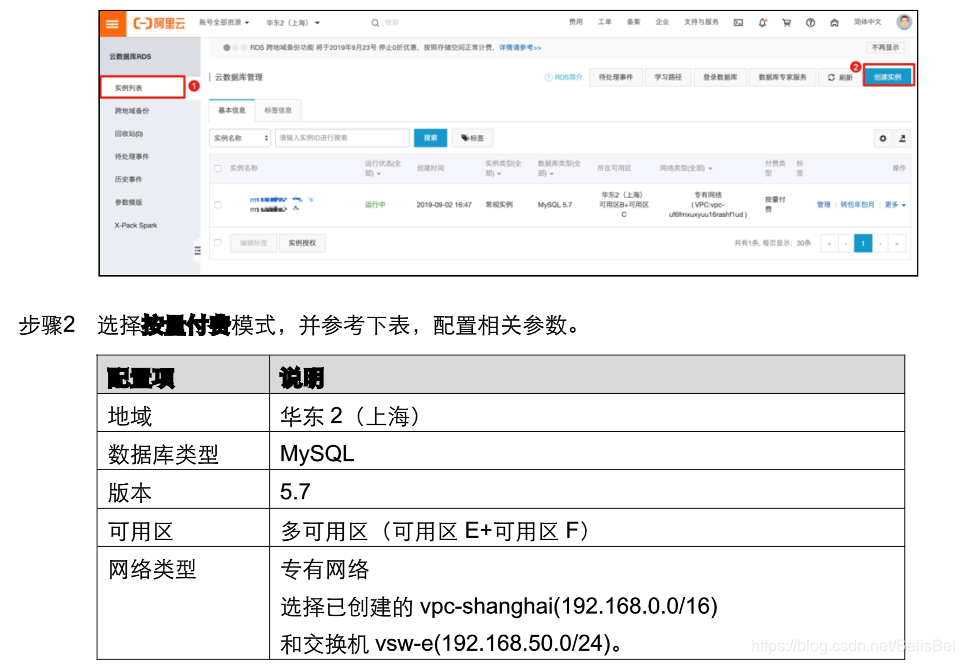Screen dimensions: 964x664
Task: Click the 刷新 refresh button
Action: 840,77
